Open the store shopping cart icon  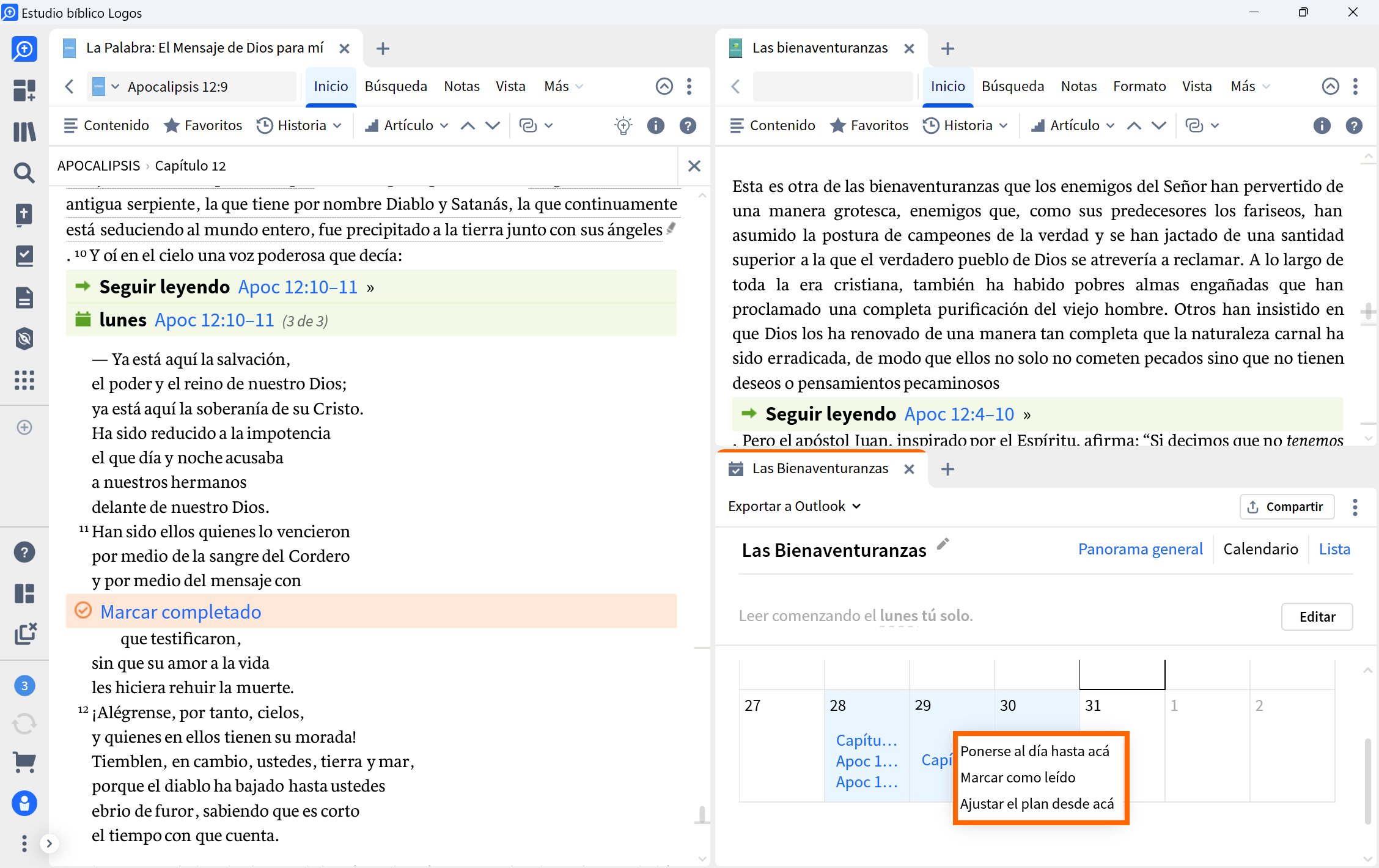coord(24,762)
